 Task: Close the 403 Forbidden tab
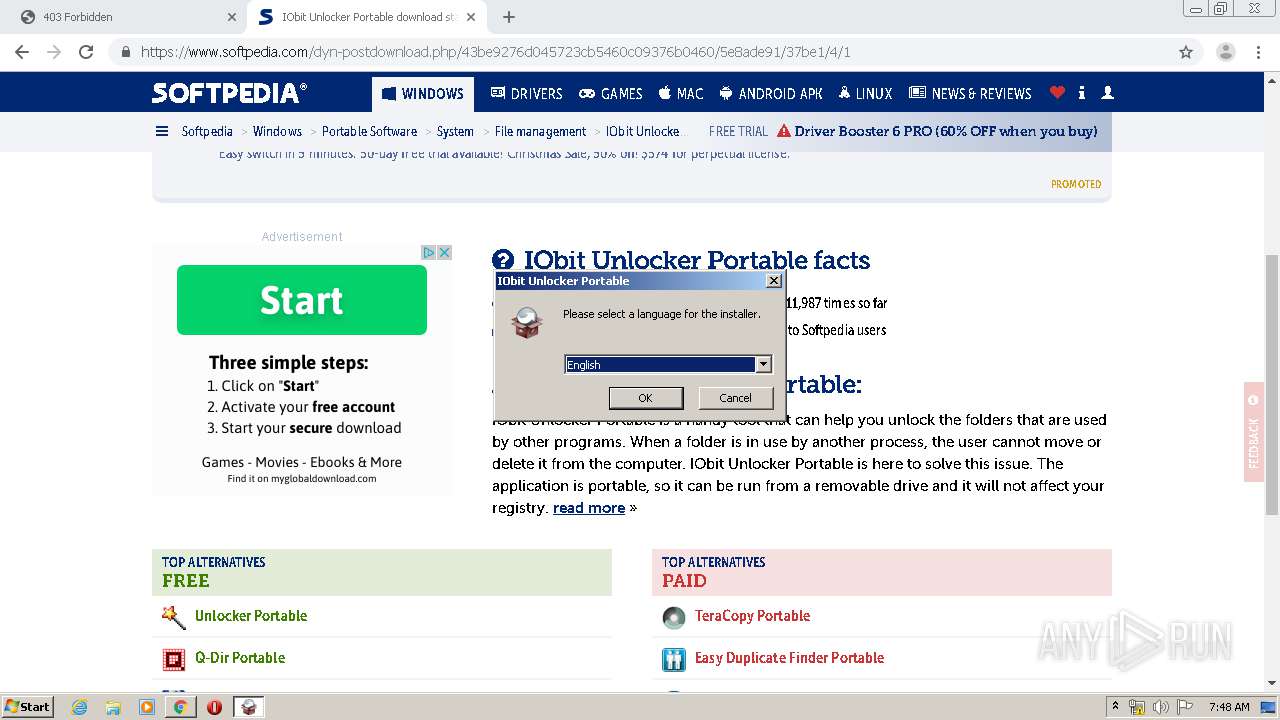[x=231, y=17]
